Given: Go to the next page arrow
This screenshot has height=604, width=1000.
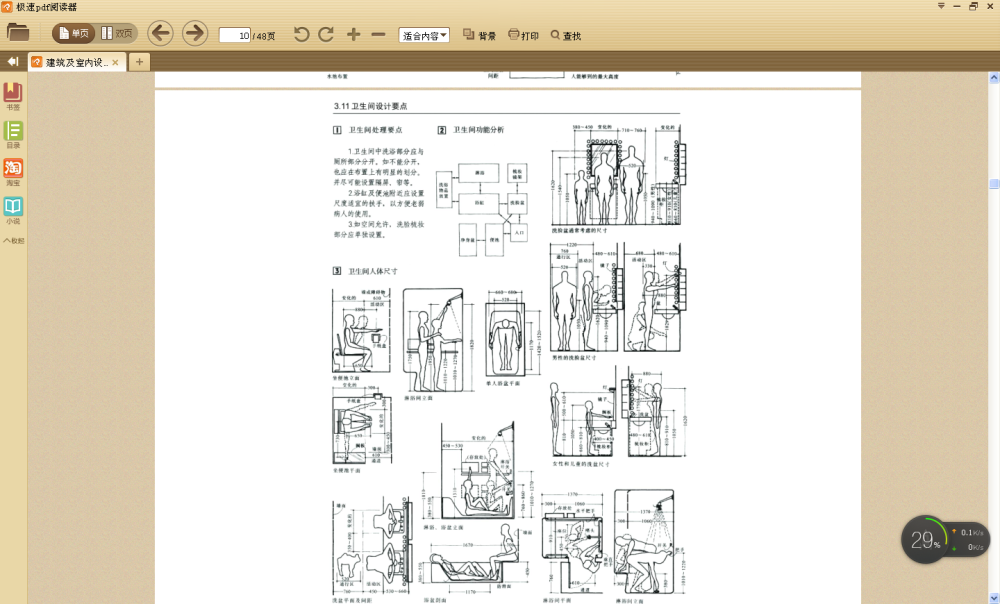Looking at the screenshot, I should coord(195,33).
